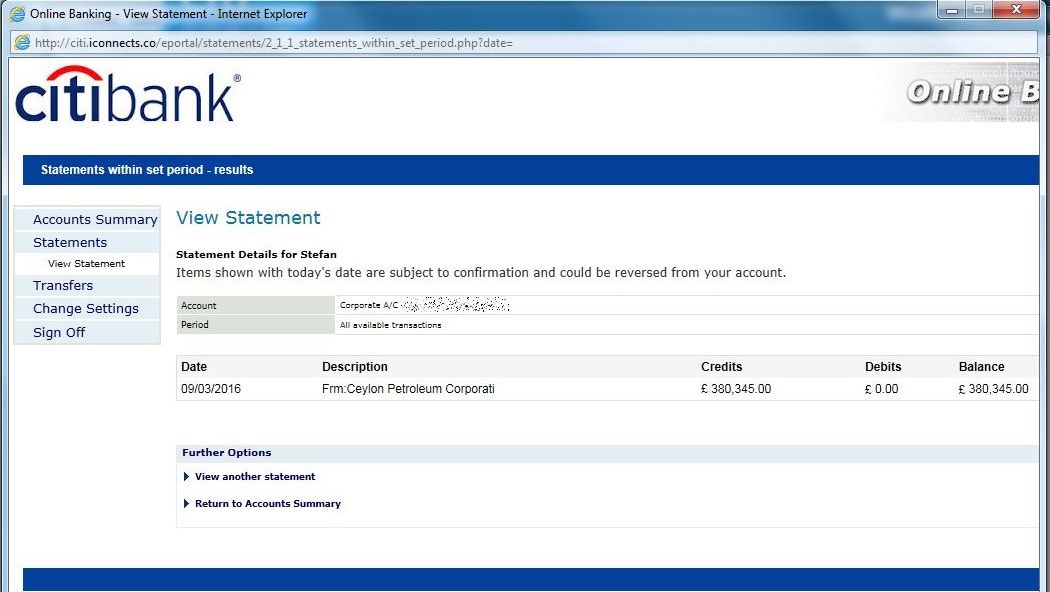This screenshot has width=1050, height=592.
Task: Click All available transactions period value
Action: pyautogui.click(x=390, y=325)
